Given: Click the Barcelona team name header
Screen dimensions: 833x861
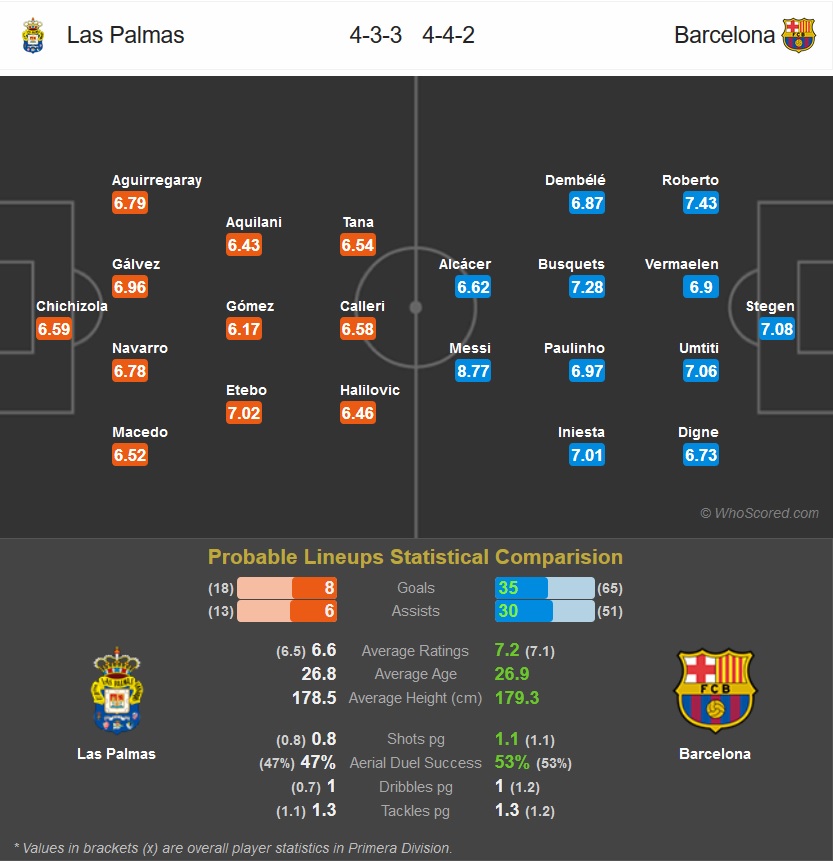Looking at the screenshot, I should [724, 35].
